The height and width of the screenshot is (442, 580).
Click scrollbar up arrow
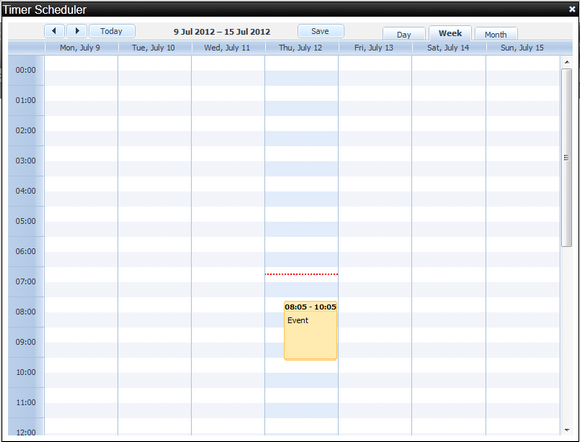click(x=566, y=63)
